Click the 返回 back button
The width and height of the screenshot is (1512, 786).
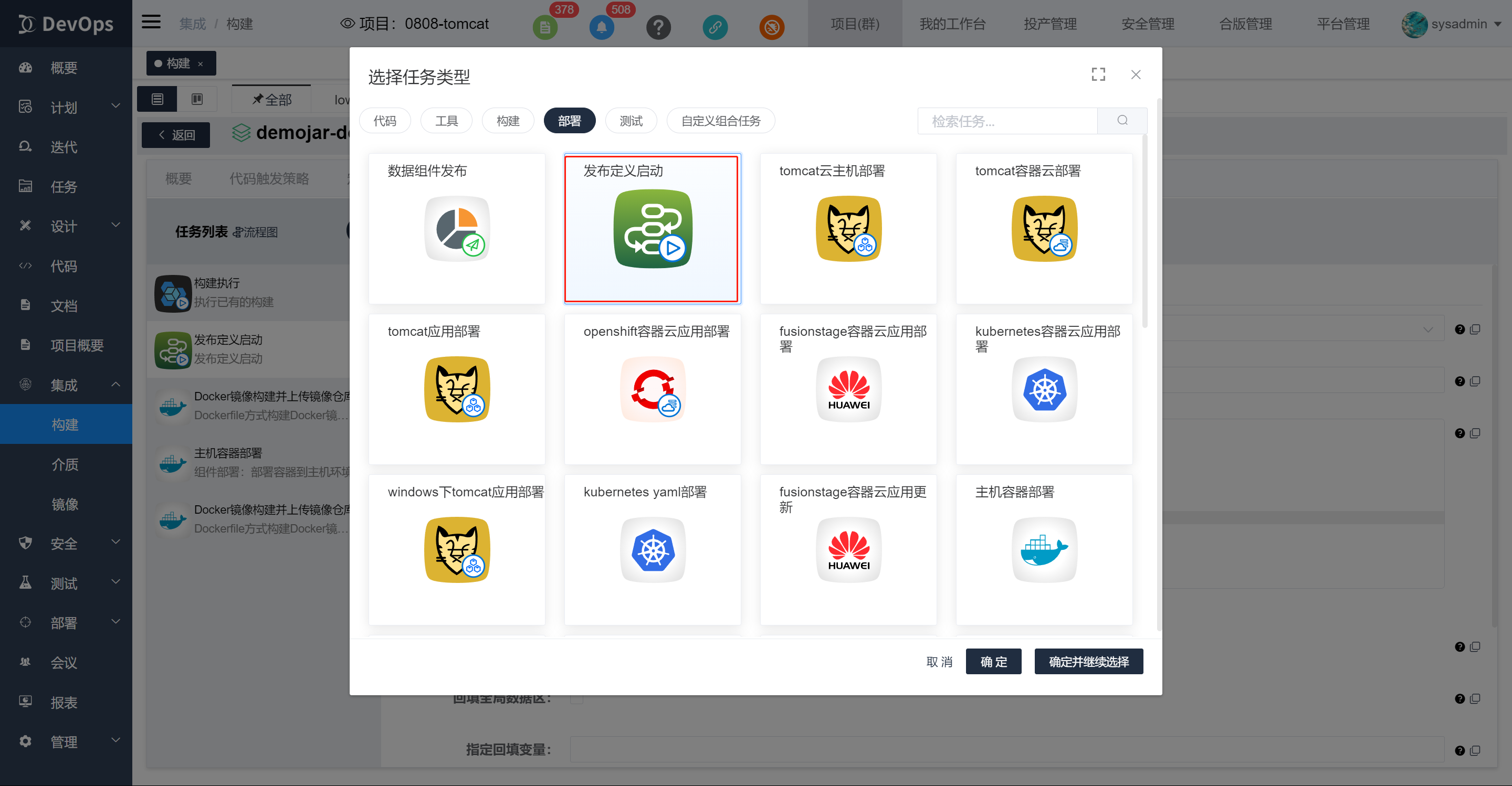[x=176, y=135]
